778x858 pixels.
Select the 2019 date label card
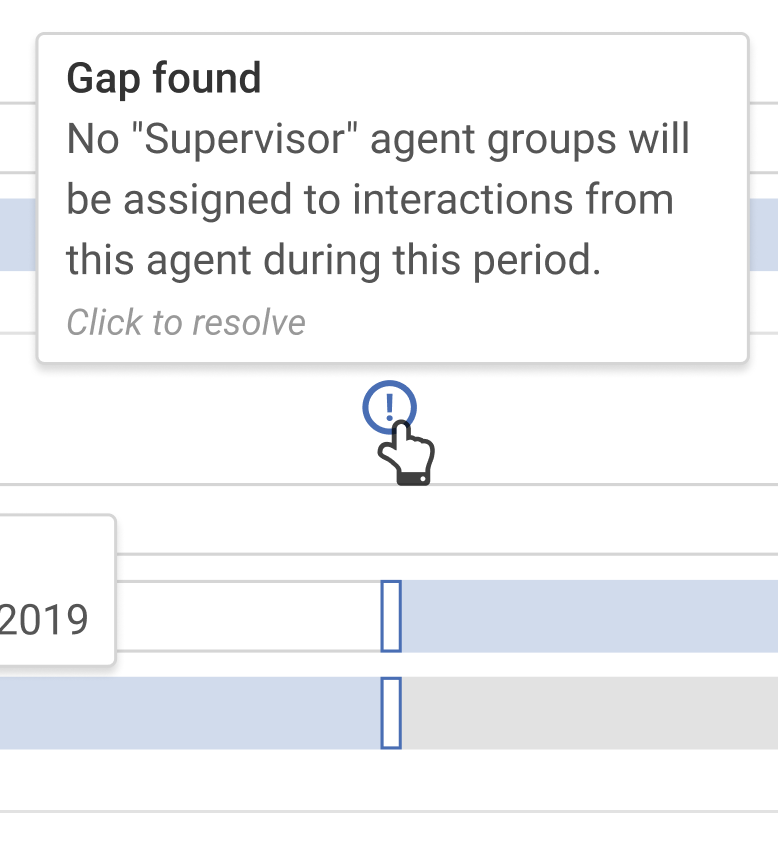tap(46, 618)
